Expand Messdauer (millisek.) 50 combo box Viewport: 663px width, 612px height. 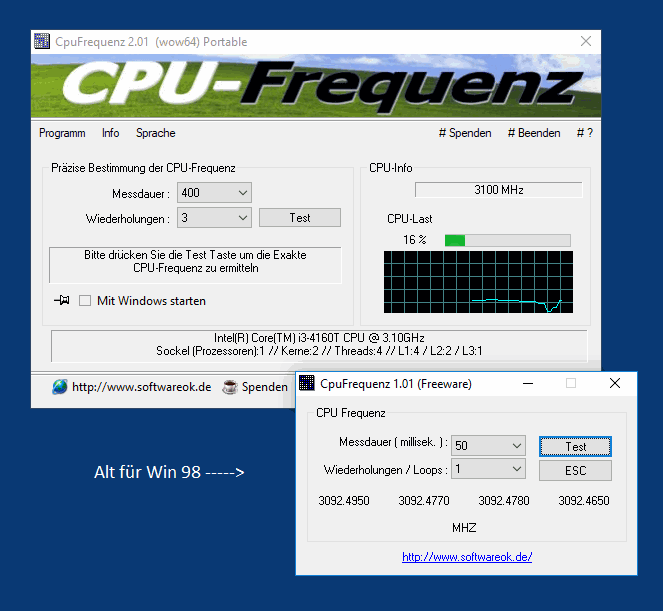tap(488, 446)
